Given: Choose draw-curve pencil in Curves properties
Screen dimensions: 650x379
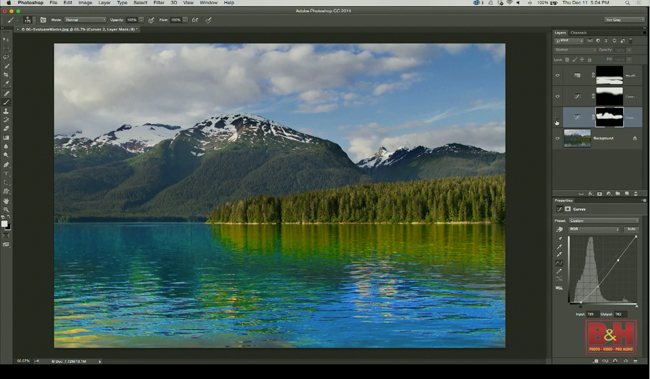Looking at the screenshot, I should pos(559,271).
